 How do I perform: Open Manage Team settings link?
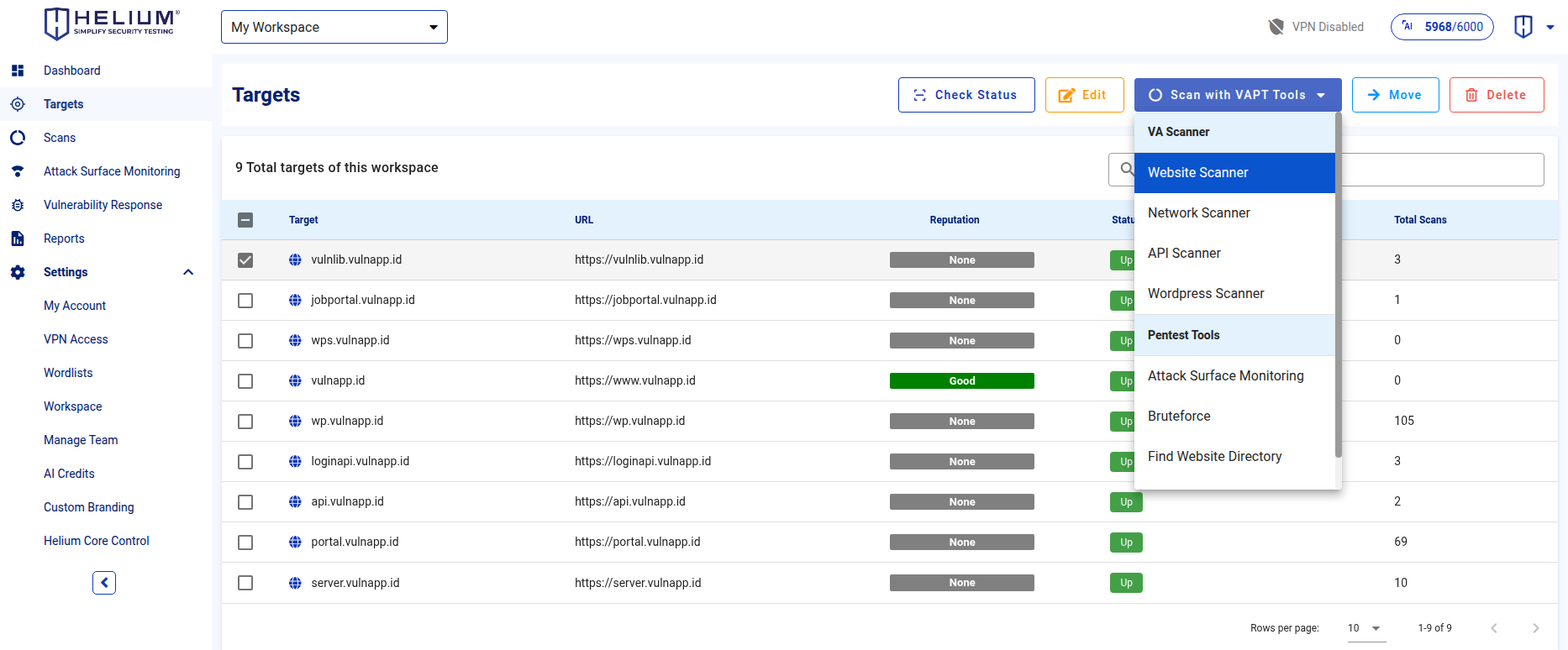click(x=81, y=440)
